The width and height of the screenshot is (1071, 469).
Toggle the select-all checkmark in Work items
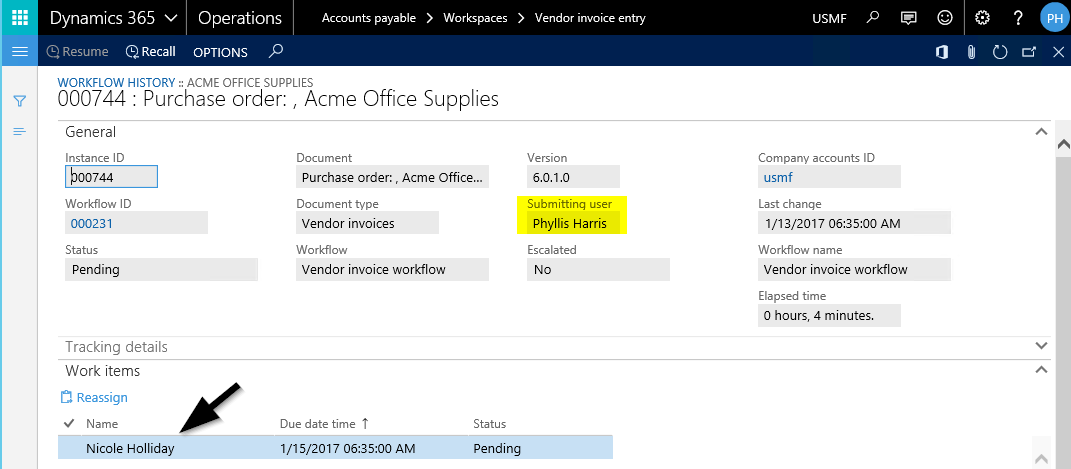69,424
